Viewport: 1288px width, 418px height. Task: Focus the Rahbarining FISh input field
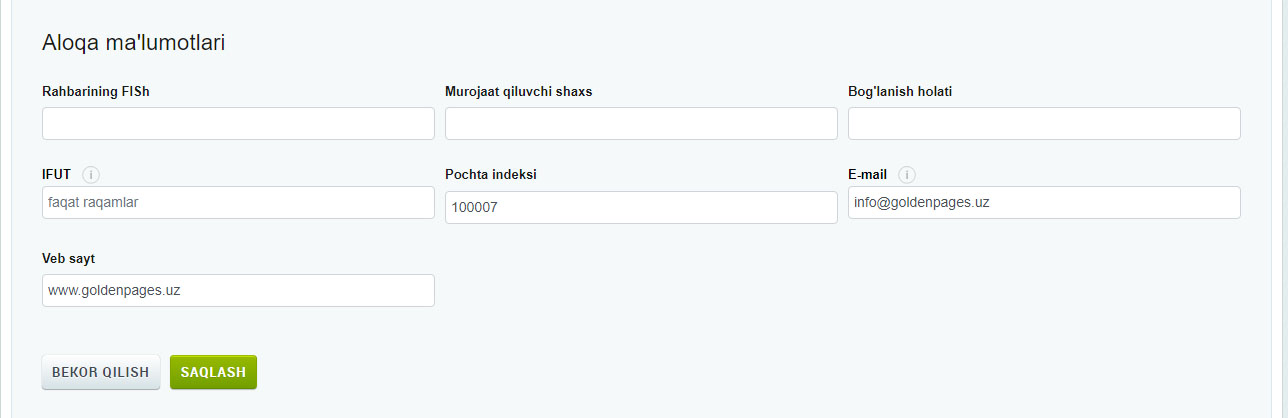click(x=238, y=124)
